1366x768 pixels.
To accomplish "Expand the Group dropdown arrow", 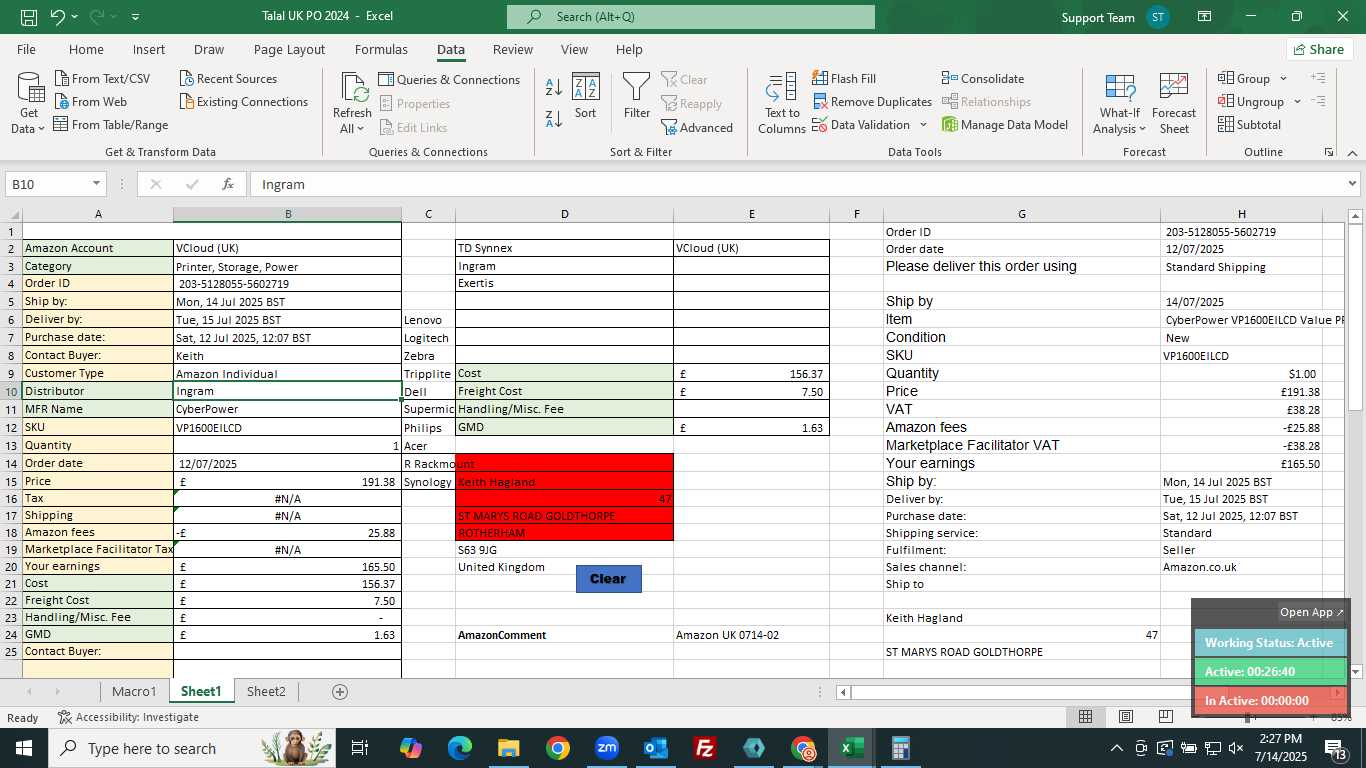I will pyautogui.click(x=1284, y=79).
